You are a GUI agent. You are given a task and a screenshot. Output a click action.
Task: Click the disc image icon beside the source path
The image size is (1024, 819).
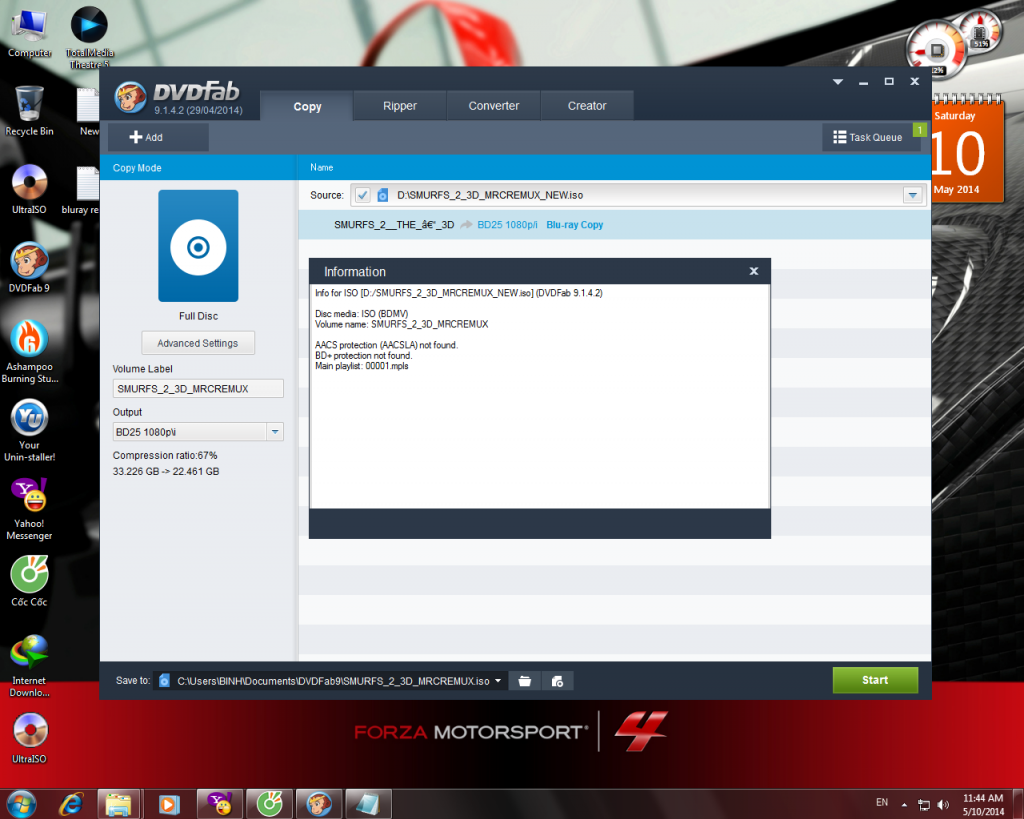(x=383, y=195)
